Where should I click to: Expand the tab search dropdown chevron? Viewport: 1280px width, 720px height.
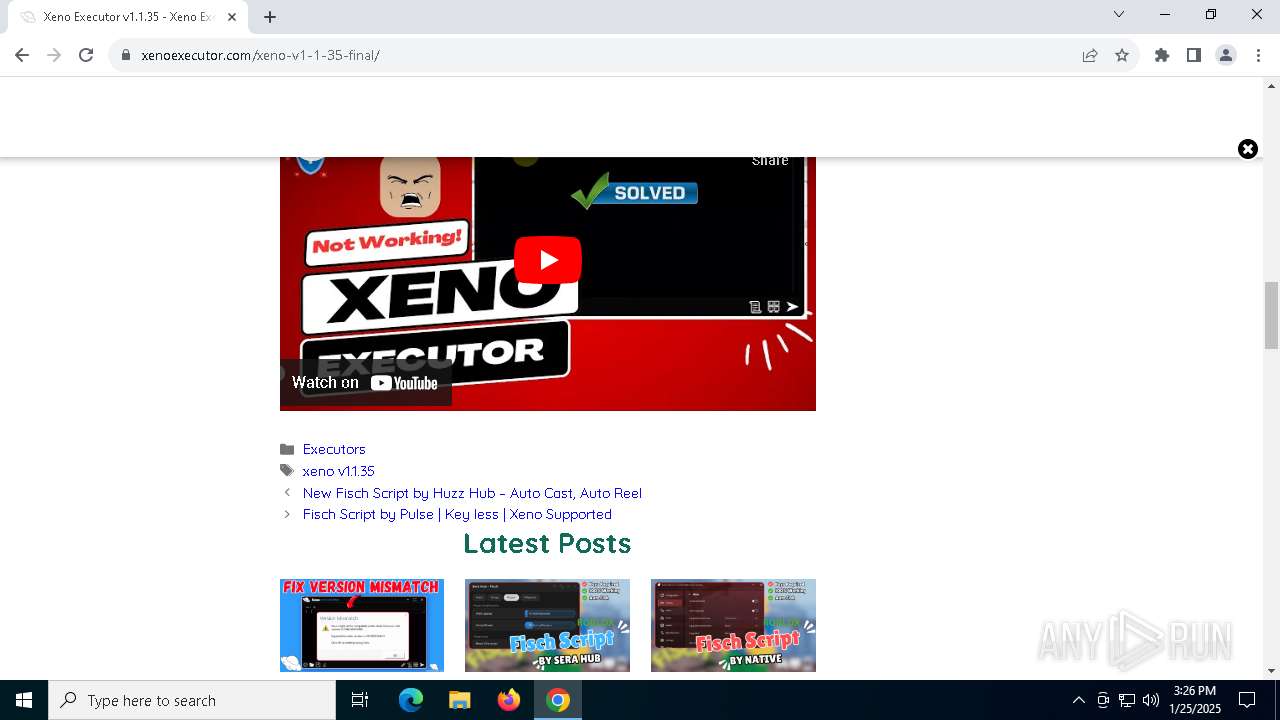pos(1119,14)
